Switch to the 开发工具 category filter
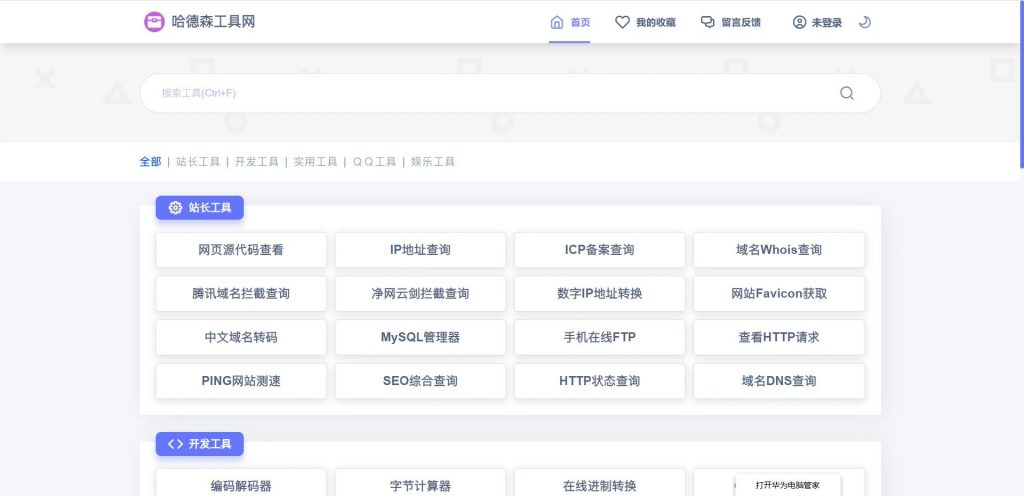Image resolution: width=1024 pixels, height=496 pixels. click(257, 161)
